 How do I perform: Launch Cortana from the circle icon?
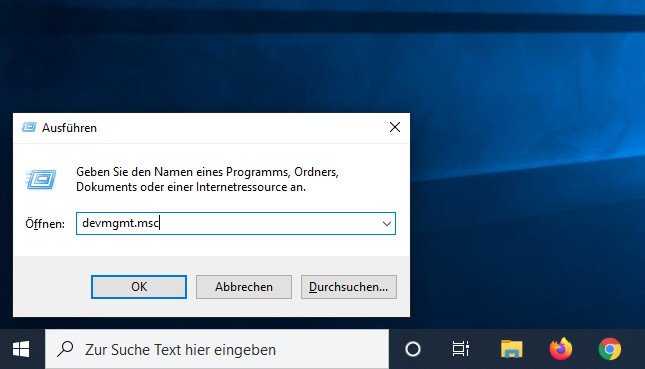[x=413, y=349]
